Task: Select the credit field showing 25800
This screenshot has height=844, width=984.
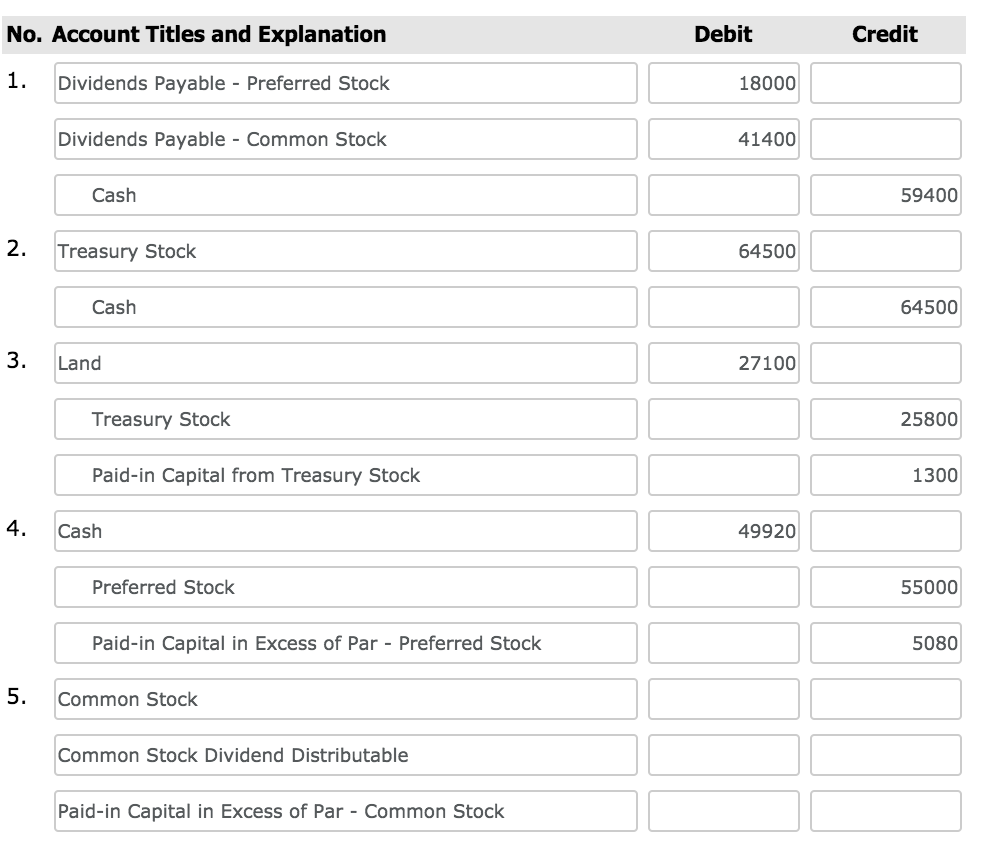Action: click(885, 420)
